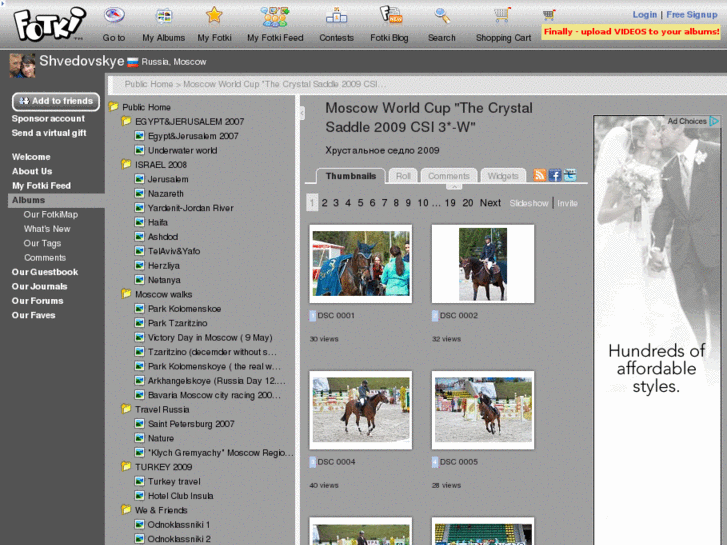Go to Next page of thumbnails
The image size is (727, 545).
490,203
